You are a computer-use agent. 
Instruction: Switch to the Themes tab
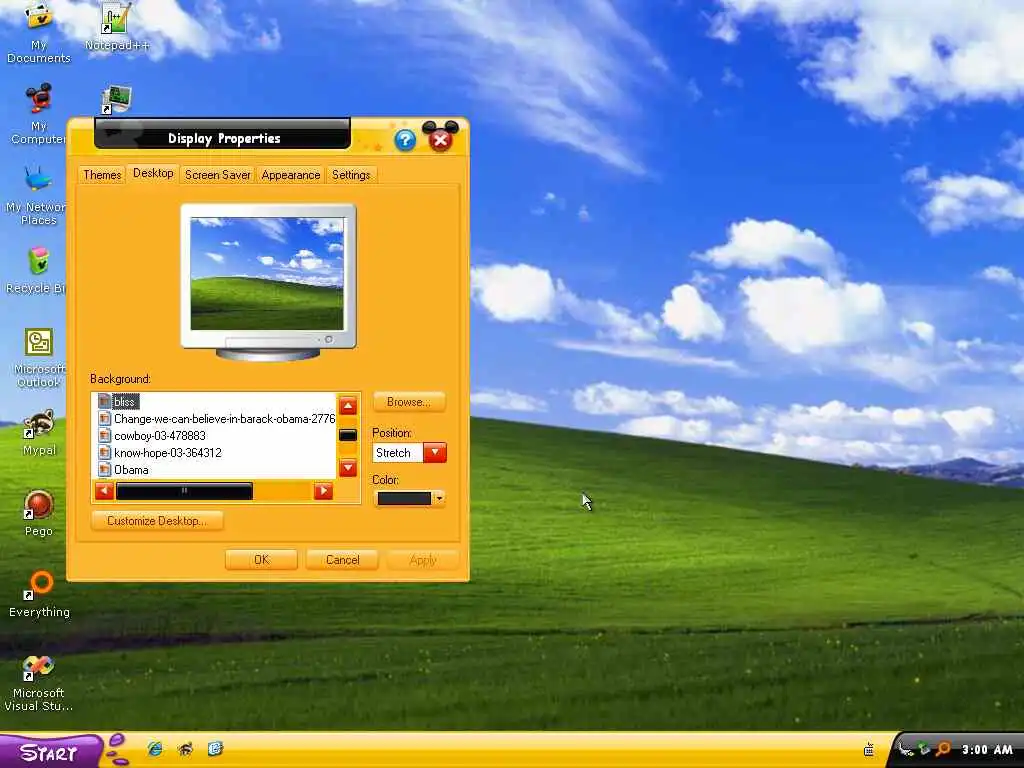pos(102,175)
